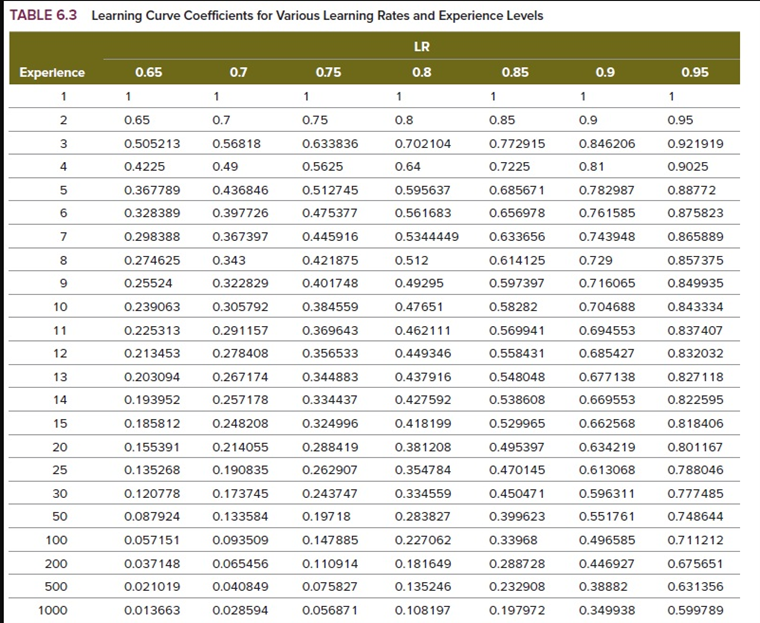This screenshot has height=623, width=760.
Task: Click cell value 0.38882
Action: click(603, 587)
